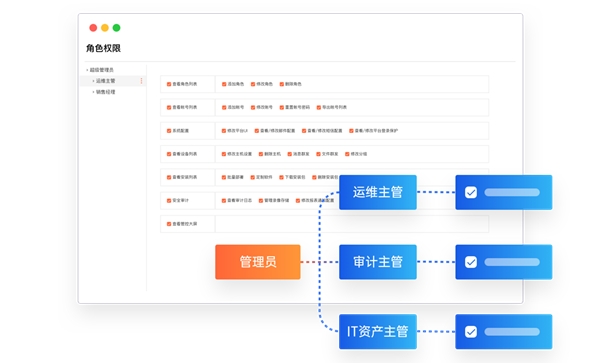This screenshot has width=600, height=363.
Task: Uncheck the 修改账号 permission
Action: 253,107
